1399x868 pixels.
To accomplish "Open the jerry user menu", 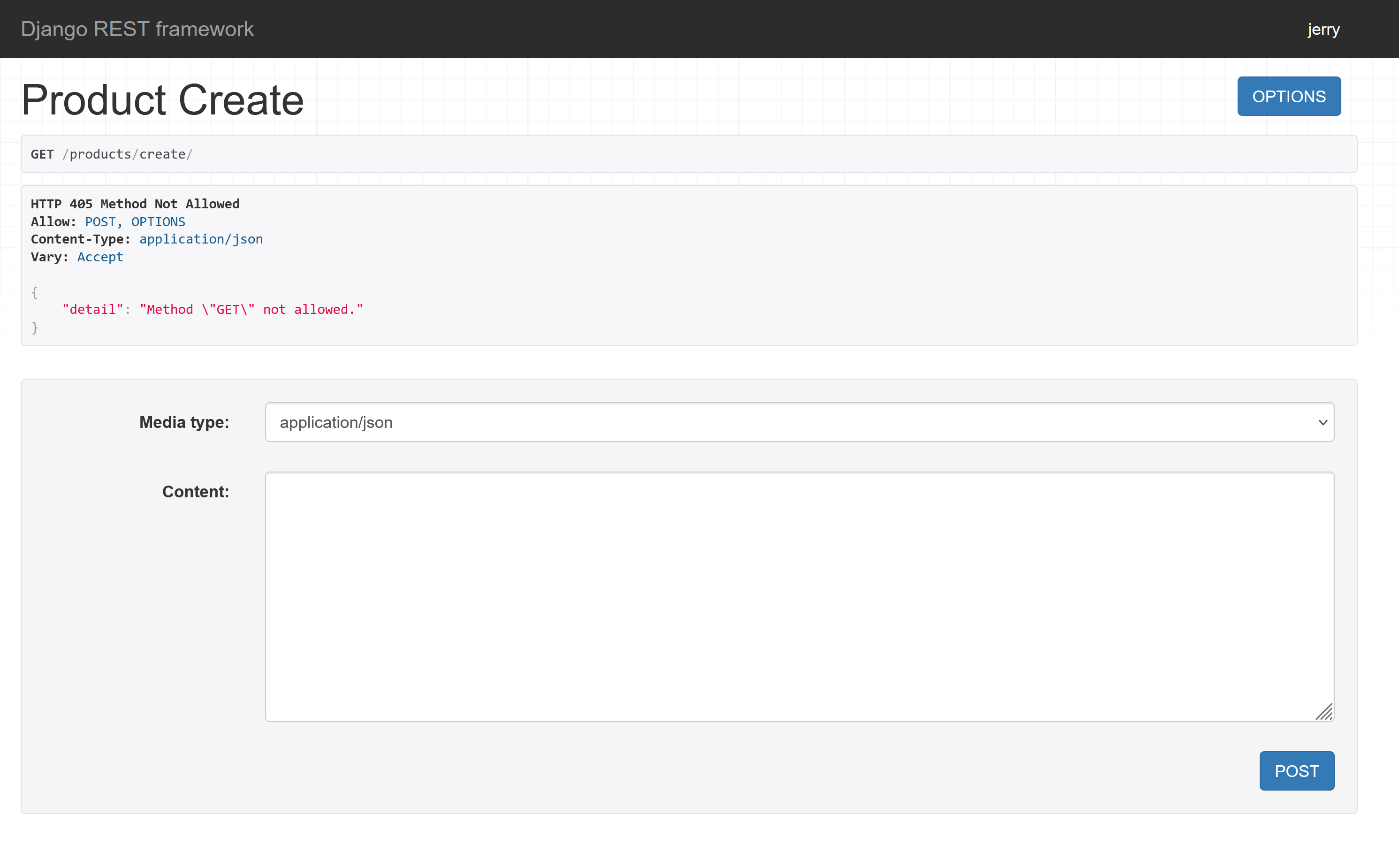I will tap(1323, 29).
